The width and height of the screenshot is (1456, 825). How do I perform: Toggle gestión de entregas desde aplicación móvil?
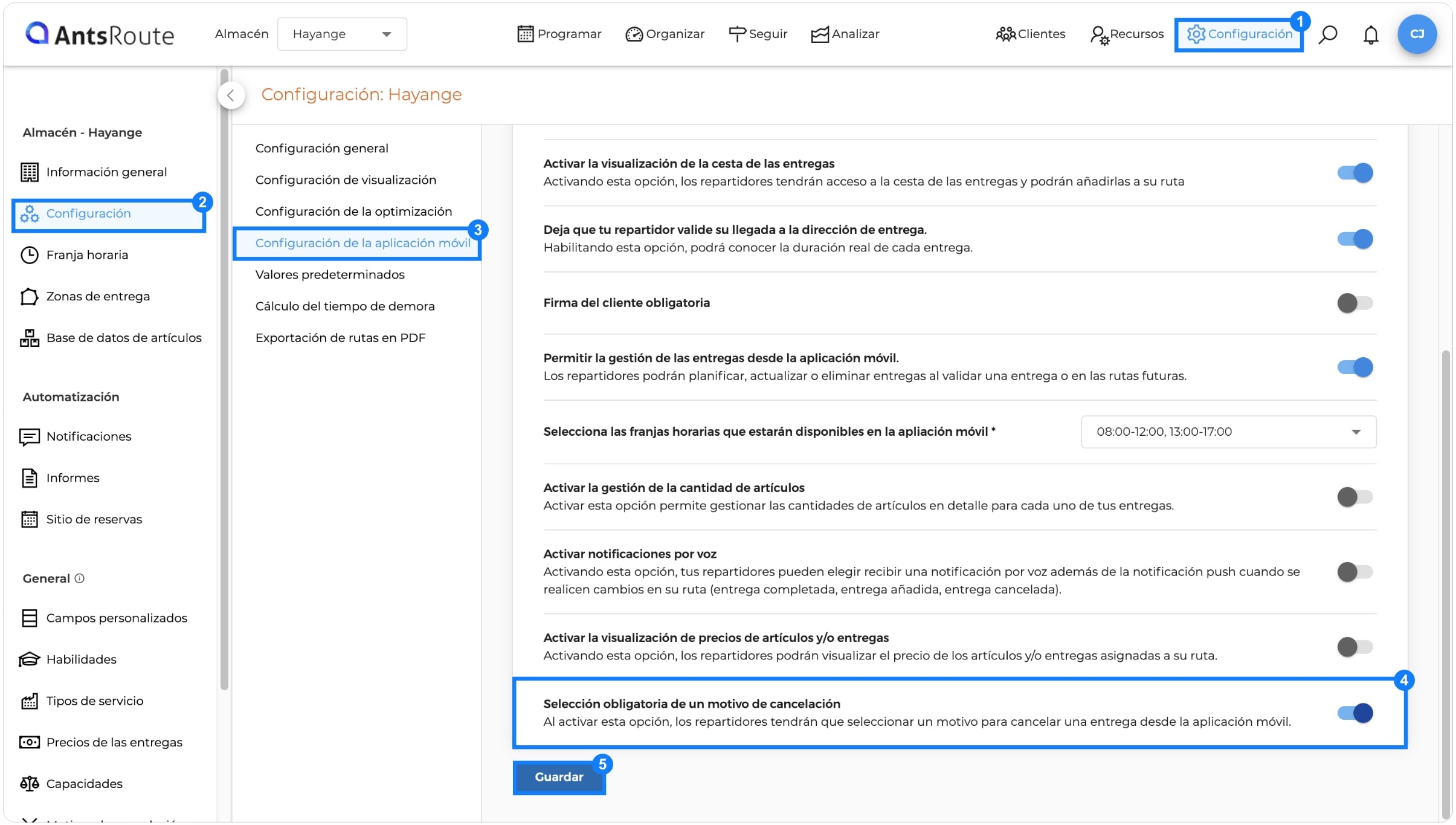(x=1355, y=367)
